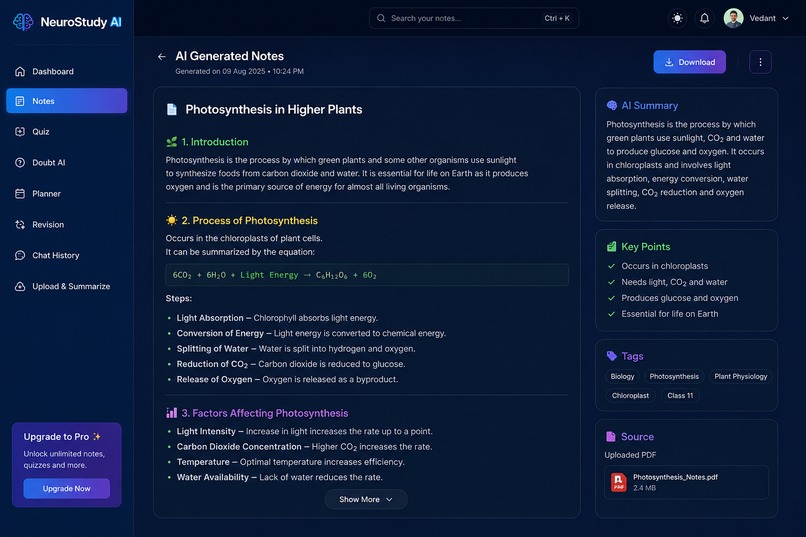Select the Biology tag

click(x=622, y=377)
